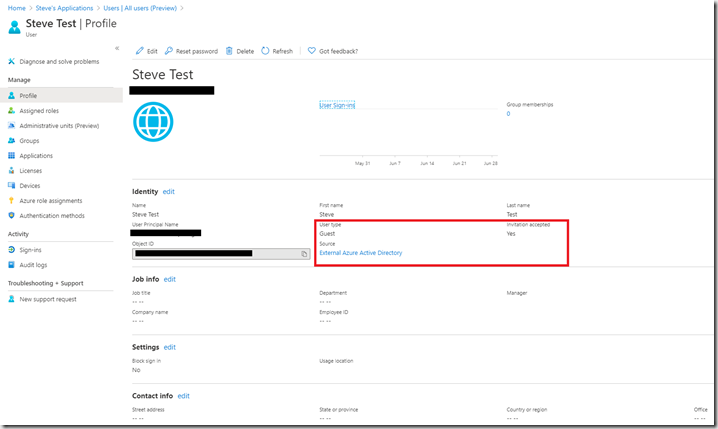Click the Steve Test name under Identity
Viewport: 718px width, 429px height.
click(x=146, y=214)
